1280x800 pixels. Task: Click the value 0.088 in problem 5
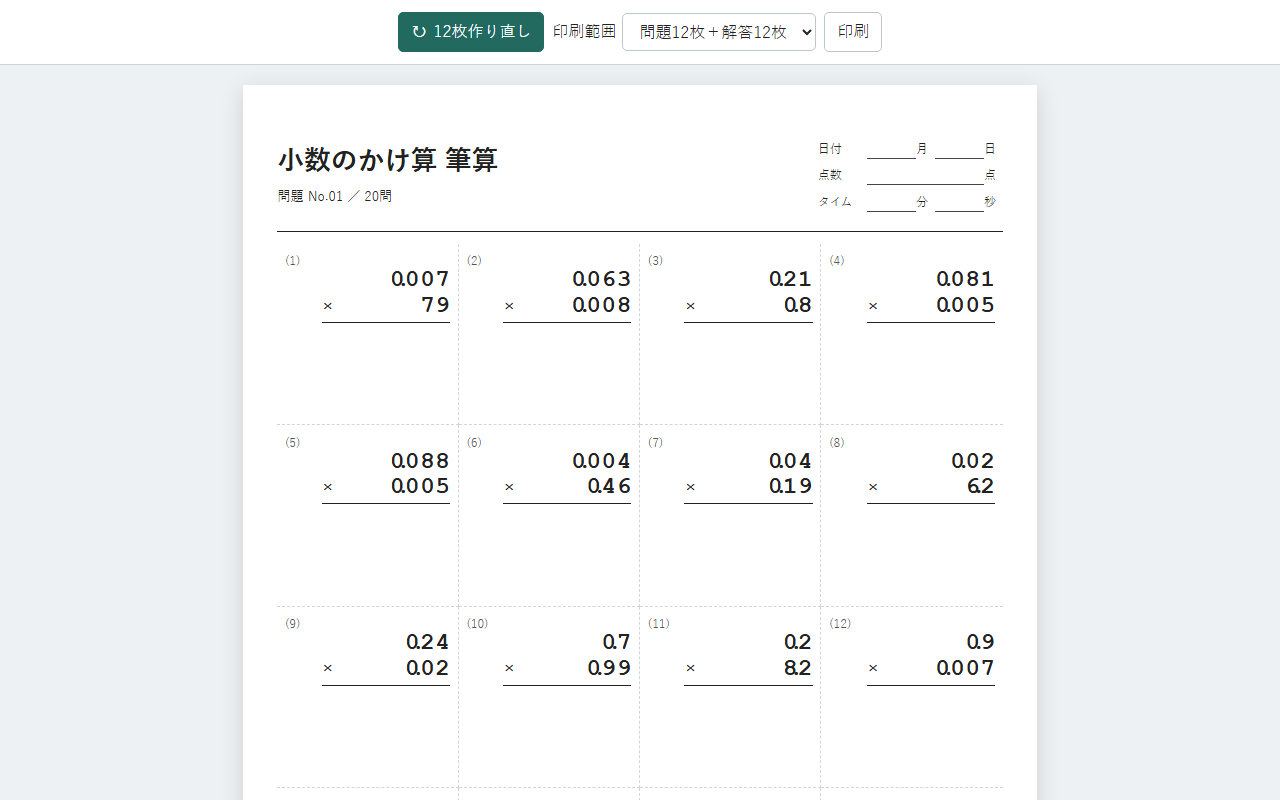coord(420,461)
